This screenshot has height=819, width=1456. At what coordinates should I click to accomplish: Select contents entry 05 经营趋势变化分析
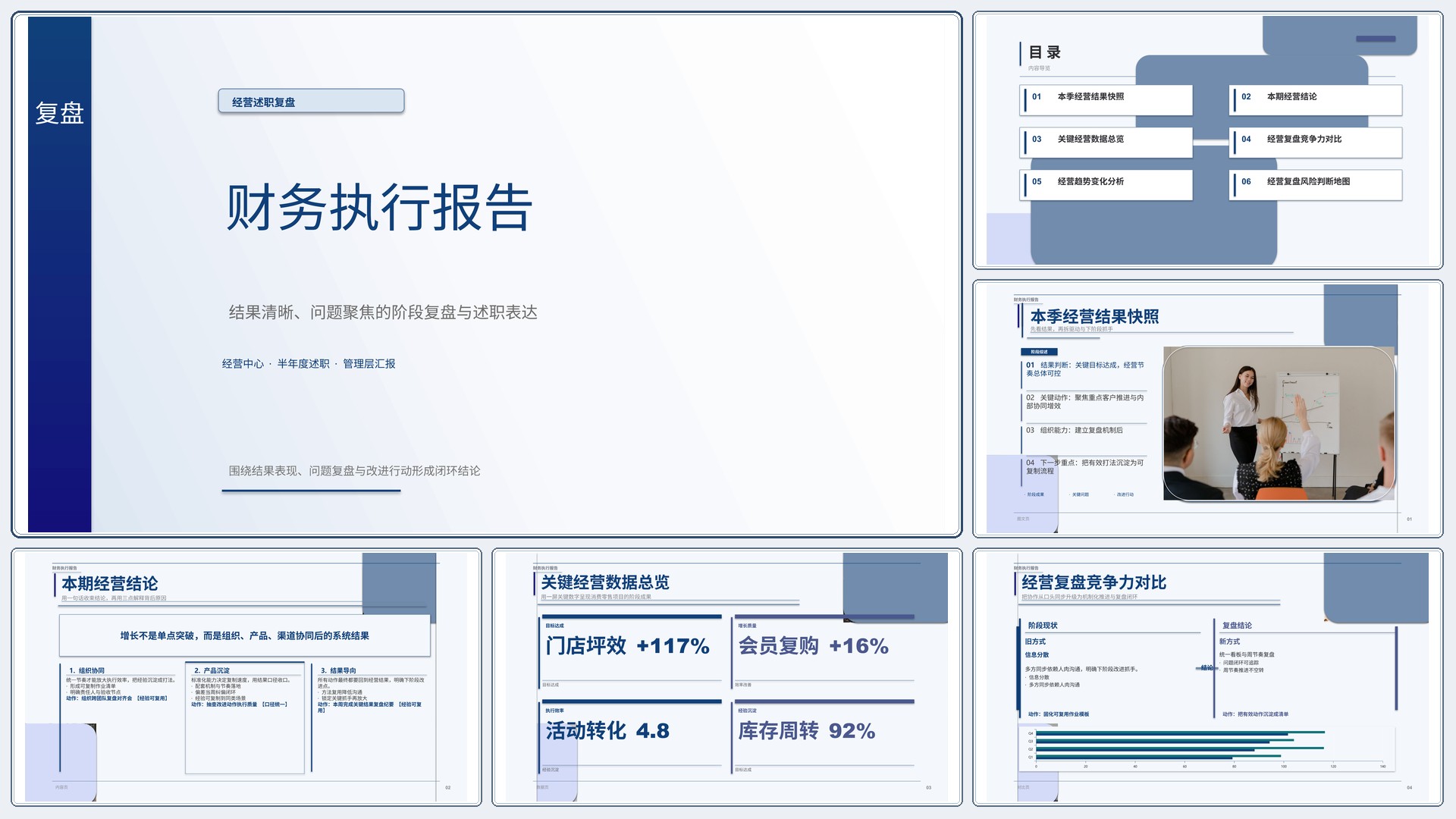pos(1106,184)
